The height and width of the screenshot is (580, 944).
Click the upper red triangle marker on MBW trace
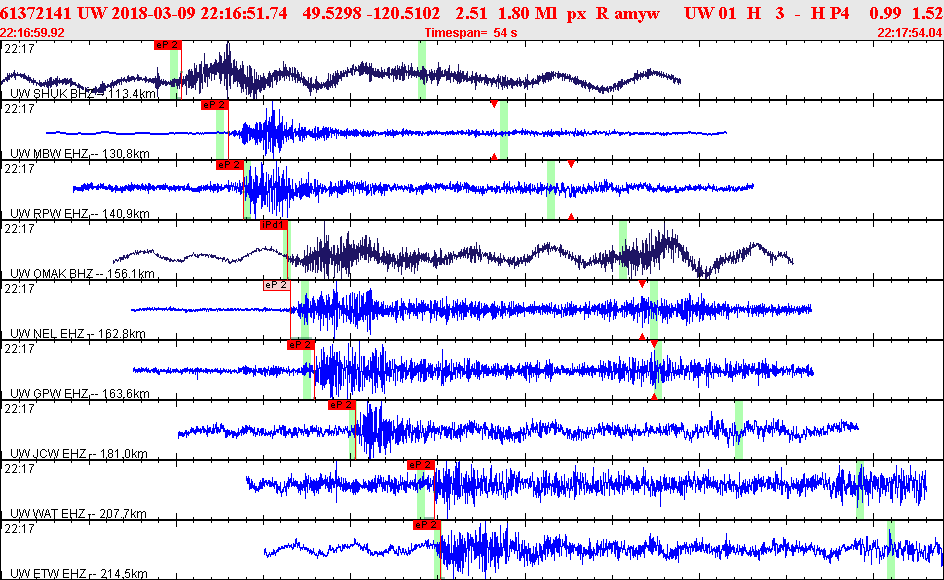click(494, 104)
